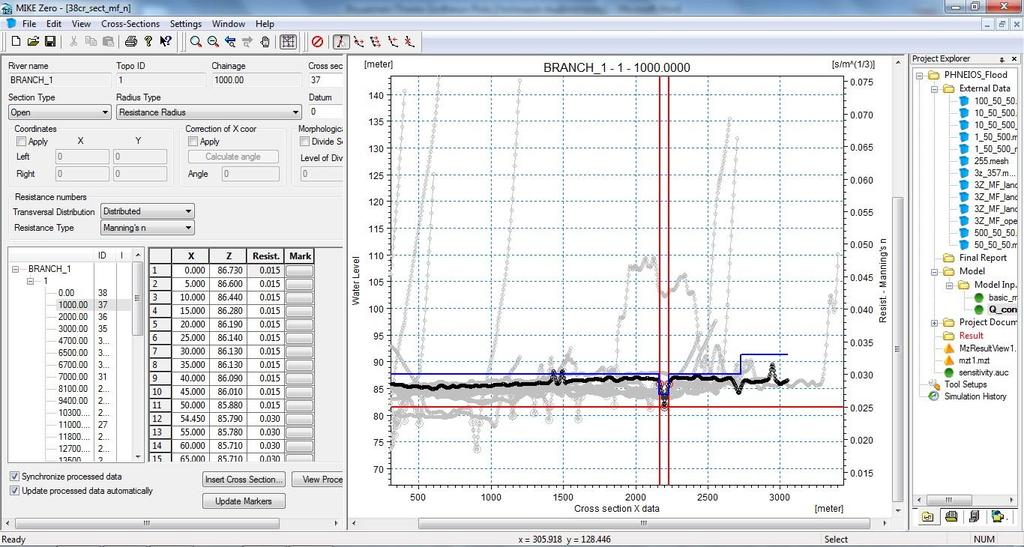Viewport: 1024px width, 547px height.
Task: Select the Zoom Out magnifier tool
Action: pos(213,42)
